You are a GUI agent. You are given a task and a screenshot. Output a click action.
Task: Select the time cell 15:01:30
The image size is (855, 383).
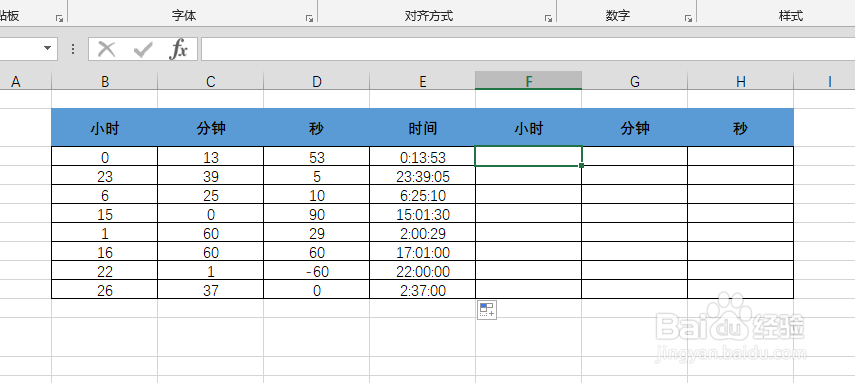click(423, 214)
